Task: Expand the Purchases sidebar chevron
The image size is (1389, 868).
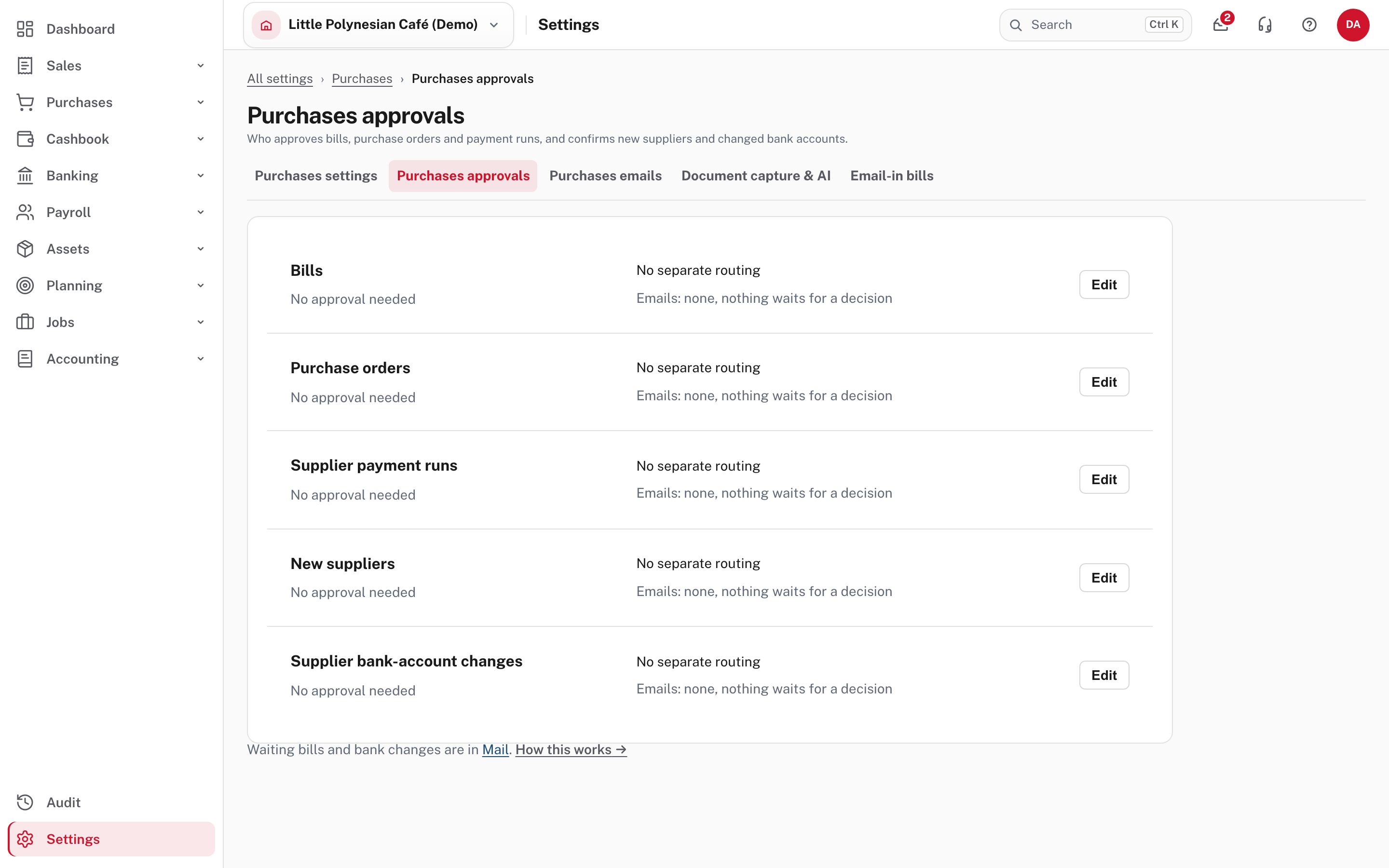Action: (x=200, y=102)
